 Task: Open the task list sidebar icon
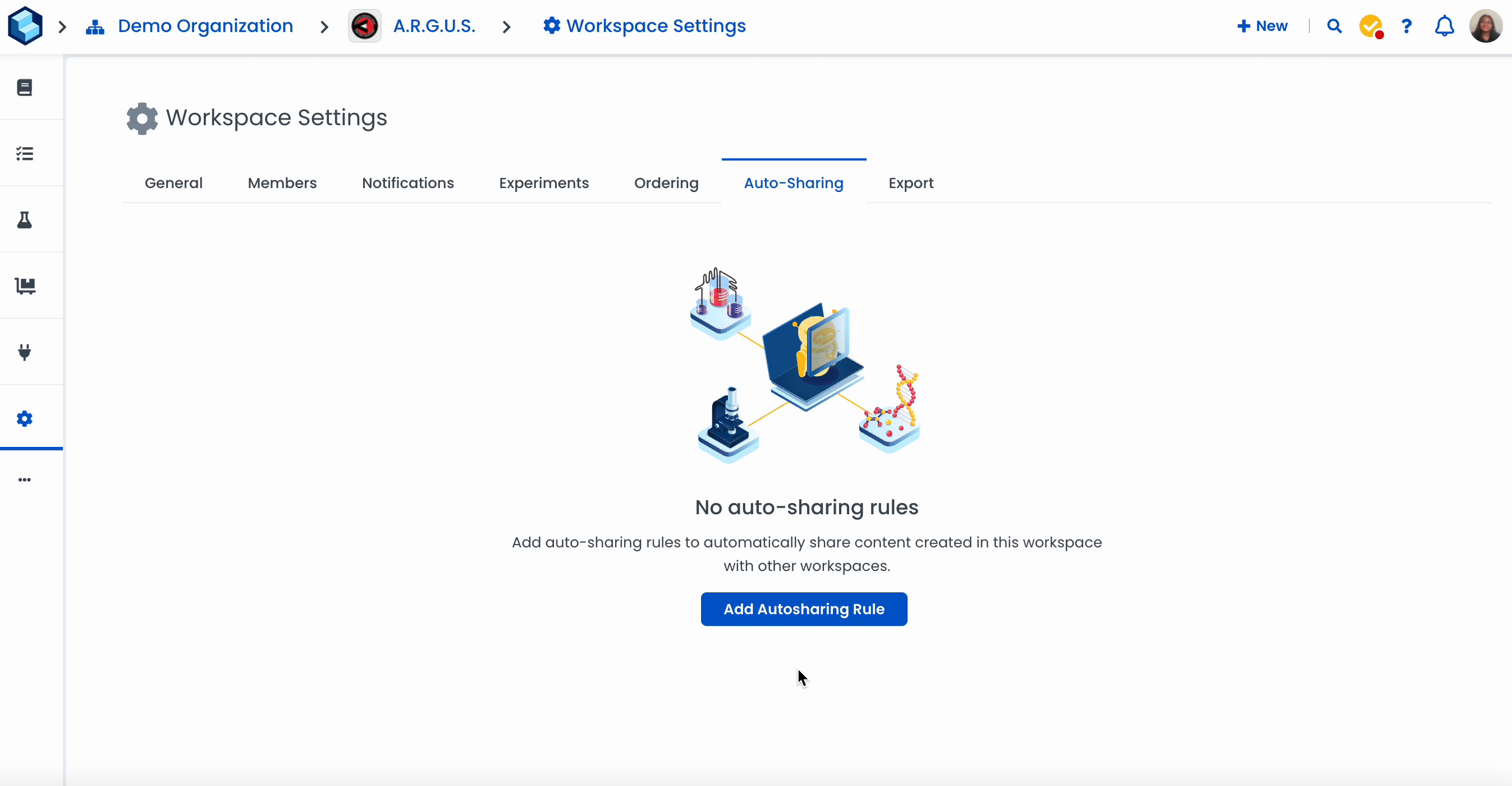click(25, 154)
